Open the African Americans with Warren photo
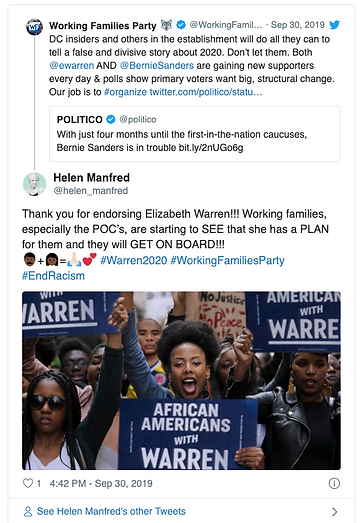This screenshot has width=360, height=523. 182,381
